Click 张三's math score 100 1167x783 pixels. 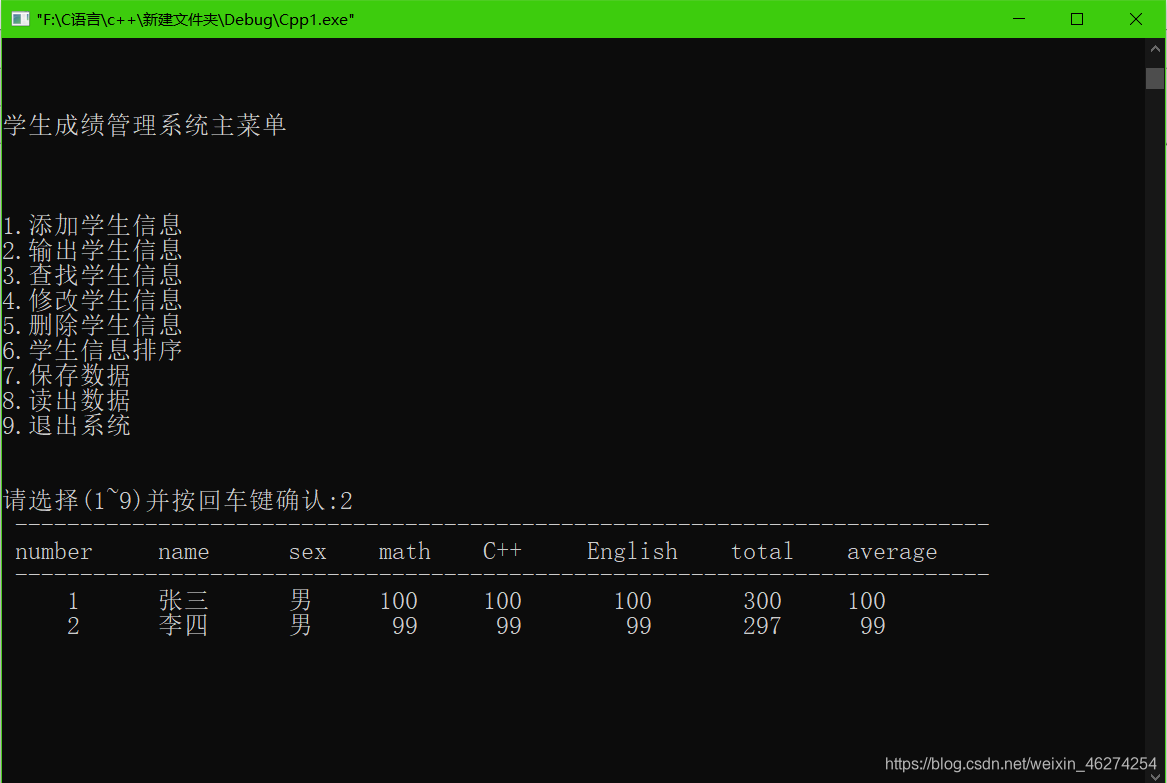(x=398, y=601)
